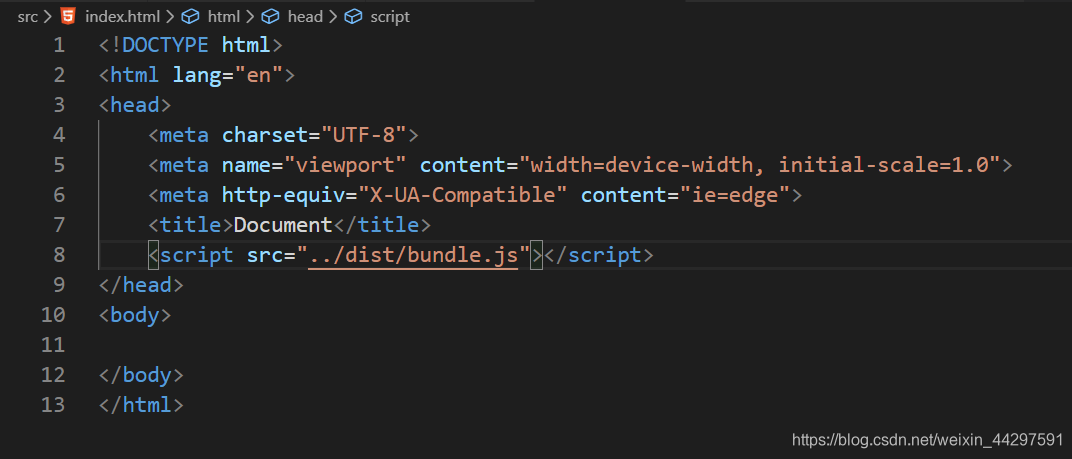Click line number 8 in gutter
1072x459 pixels.
[59, 255]
